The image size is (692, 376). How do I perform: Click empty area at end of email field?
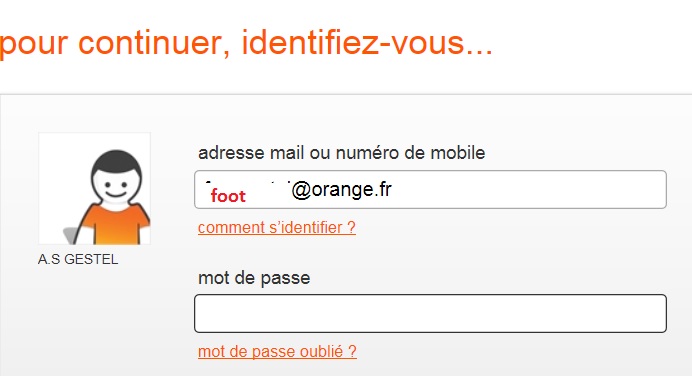tap(530, 189)
